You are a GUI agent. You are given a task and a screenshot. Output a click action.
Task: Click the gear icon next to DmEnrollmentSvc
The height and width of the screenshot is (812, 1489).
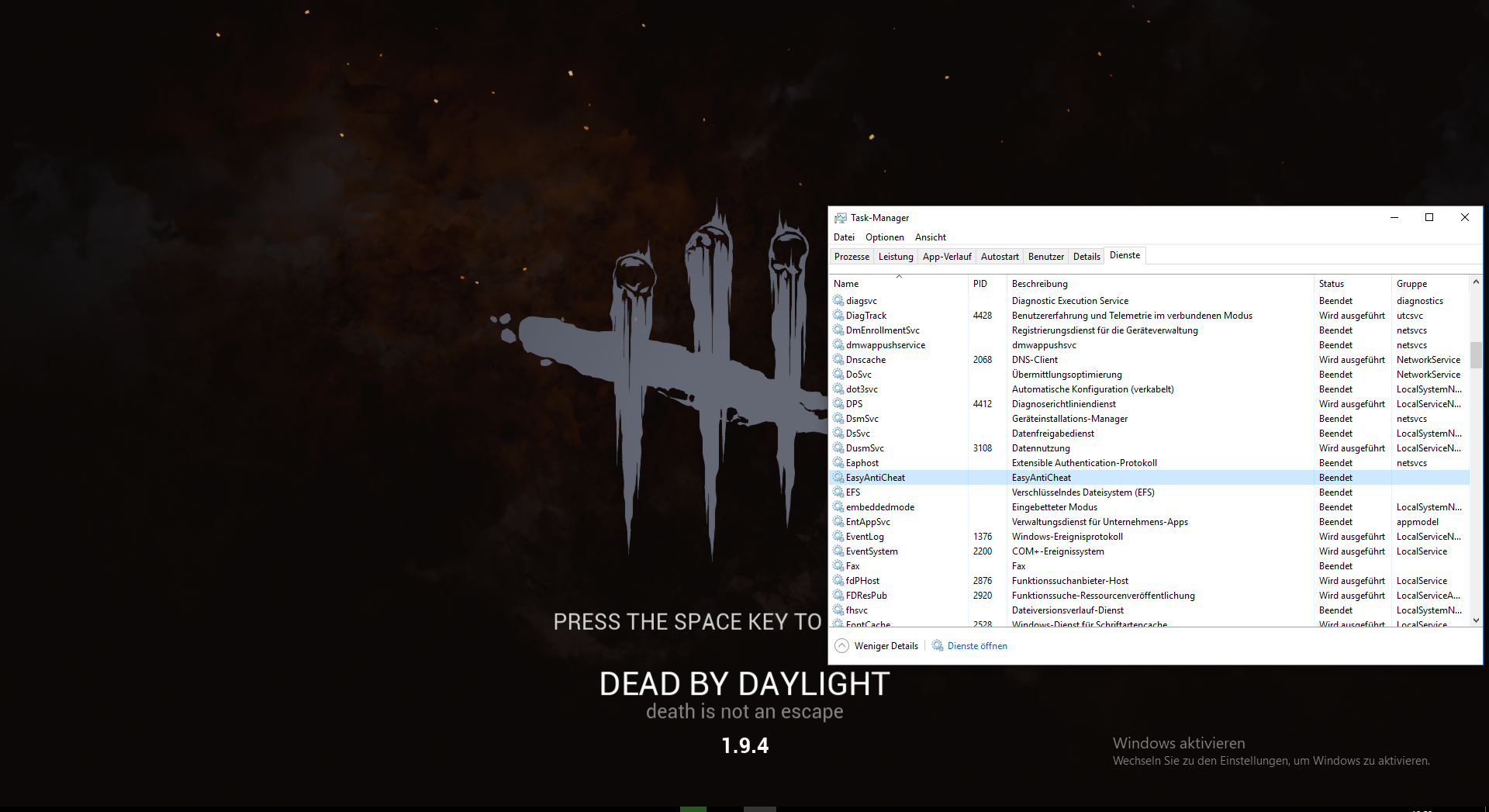pyautogui.click(x=838, y=330)
